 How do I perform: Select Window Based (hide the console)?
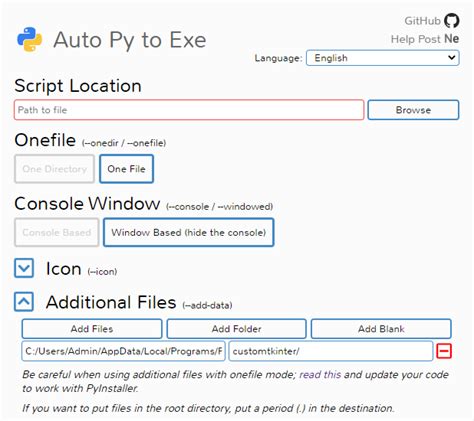tap(189, 232)
